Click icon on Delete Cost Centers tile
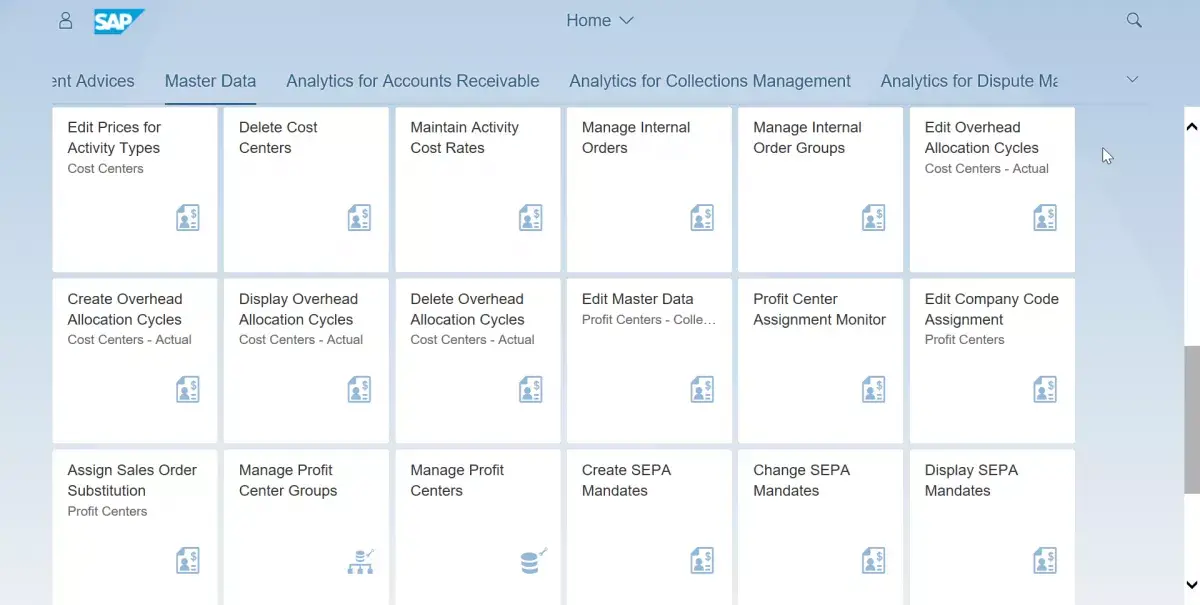Viewport: 1200px width, 605px height. pyautogui.click(x=359, y=218)
